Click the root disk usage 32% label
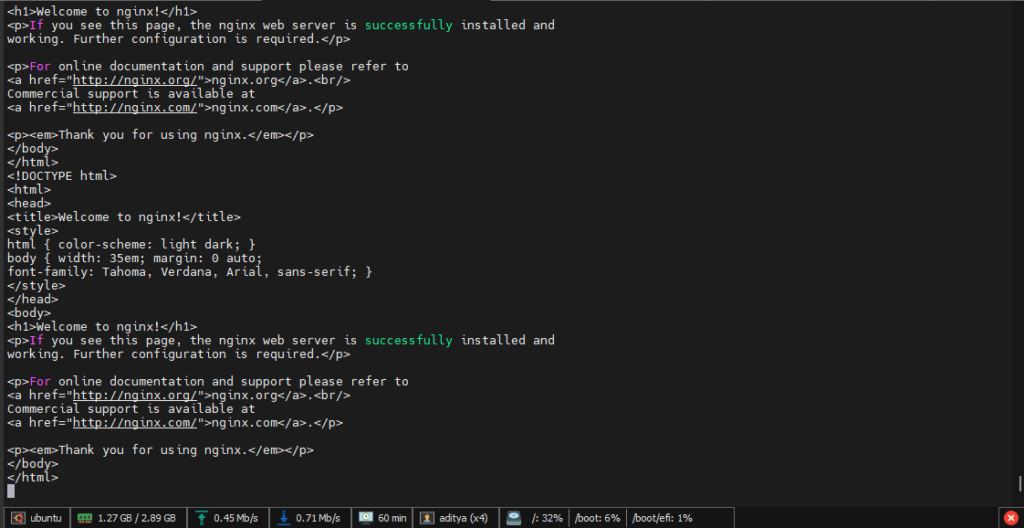 548,518
